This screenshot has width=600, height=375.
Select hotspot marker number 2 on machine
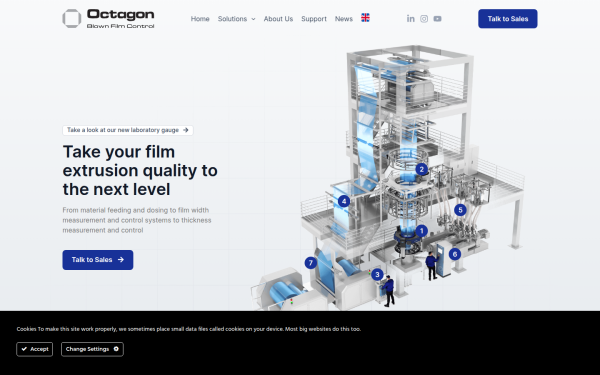pyautogui.click(x=422, y=169)
